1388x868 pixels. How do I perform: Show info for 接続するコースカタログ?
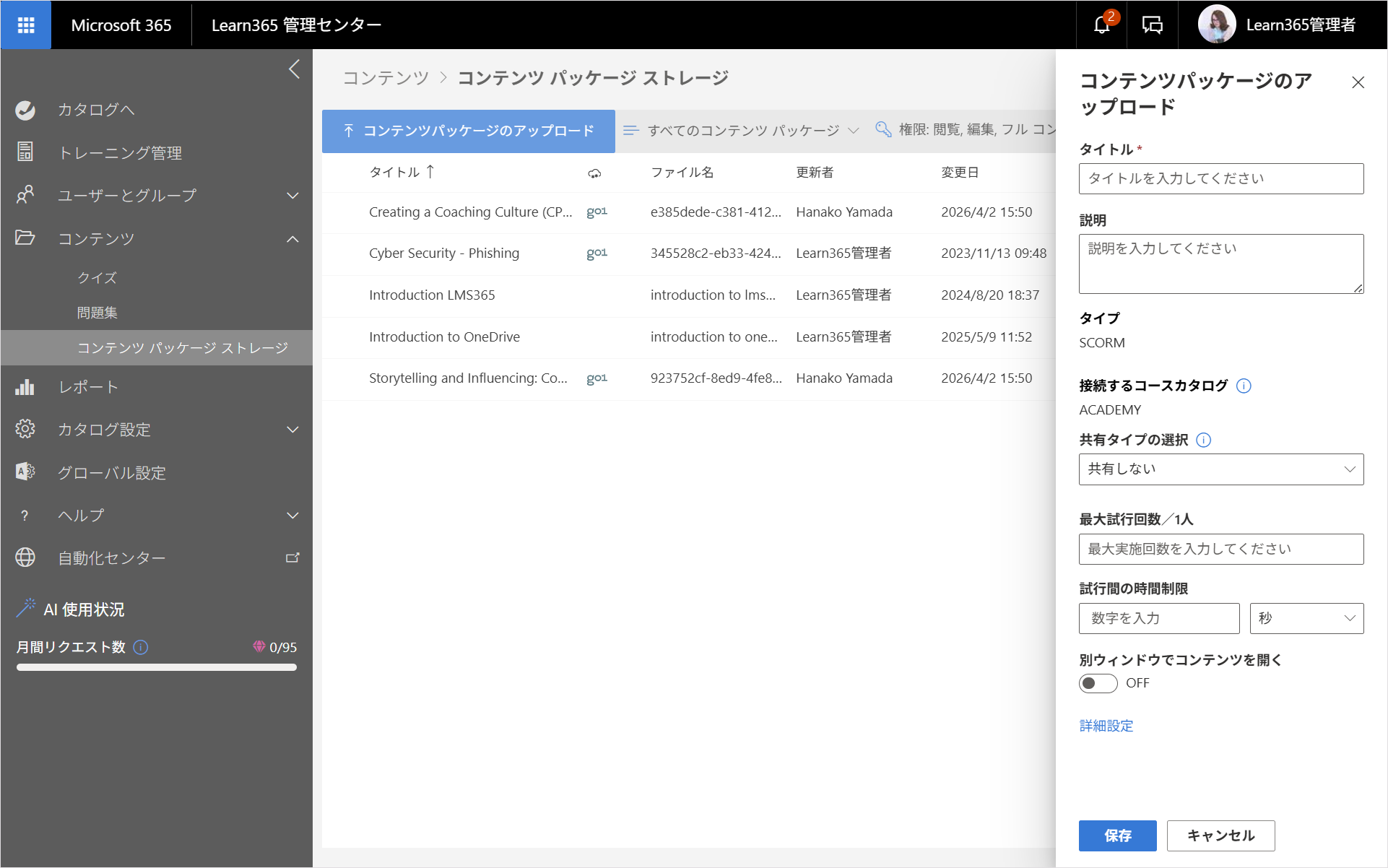coord(1244,386)
